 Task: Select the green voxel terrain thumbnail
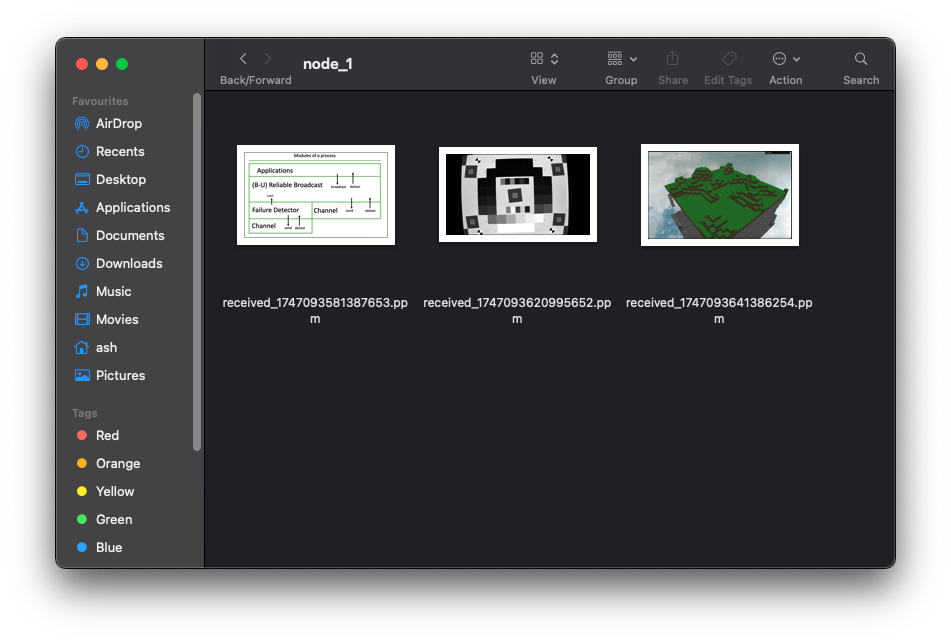coord(720,195)
